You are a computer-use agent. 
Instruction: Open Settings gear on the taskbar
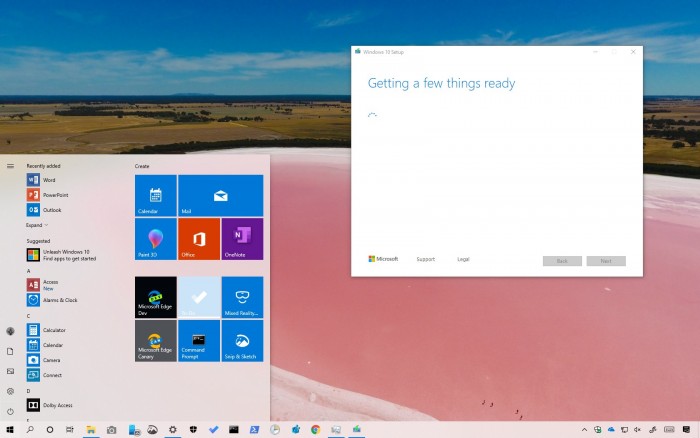[x=172, y=430]
